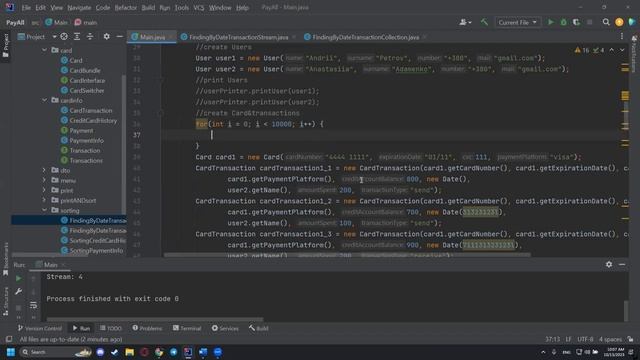Open Search Everywhere magnifier icon

(x=606, y=22)
